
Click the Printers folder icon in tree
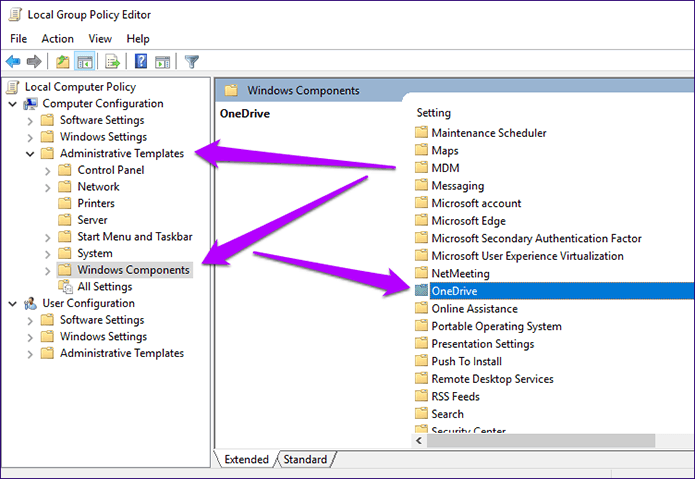(65, 203)
